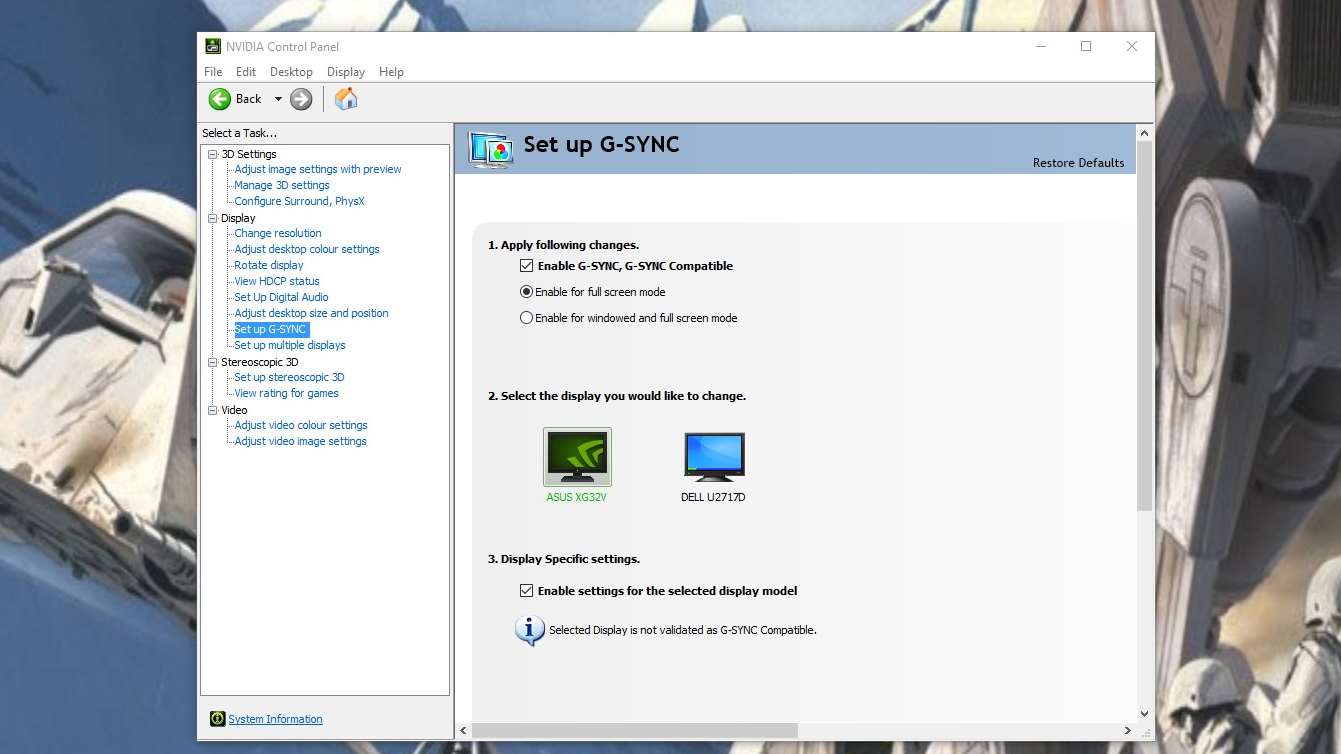Select the DELL U2717D display icon
Image resolution: width=1341 pixels, height=754 pixels.
714,458
